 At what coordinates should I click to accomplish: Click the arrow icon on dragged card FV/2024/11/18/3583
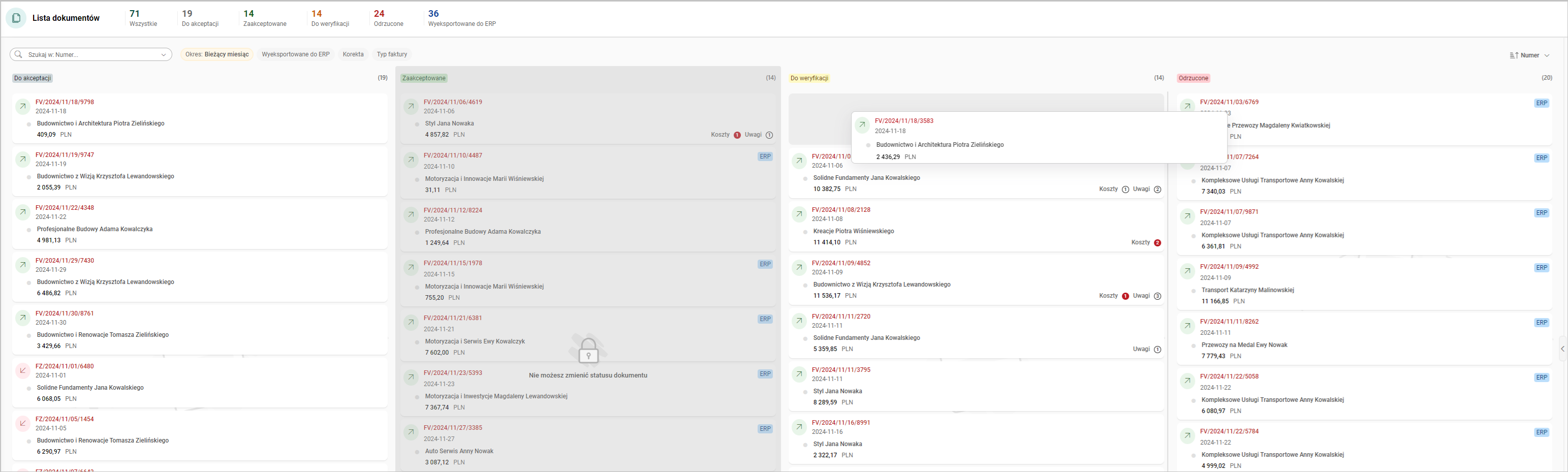point(862,125)
